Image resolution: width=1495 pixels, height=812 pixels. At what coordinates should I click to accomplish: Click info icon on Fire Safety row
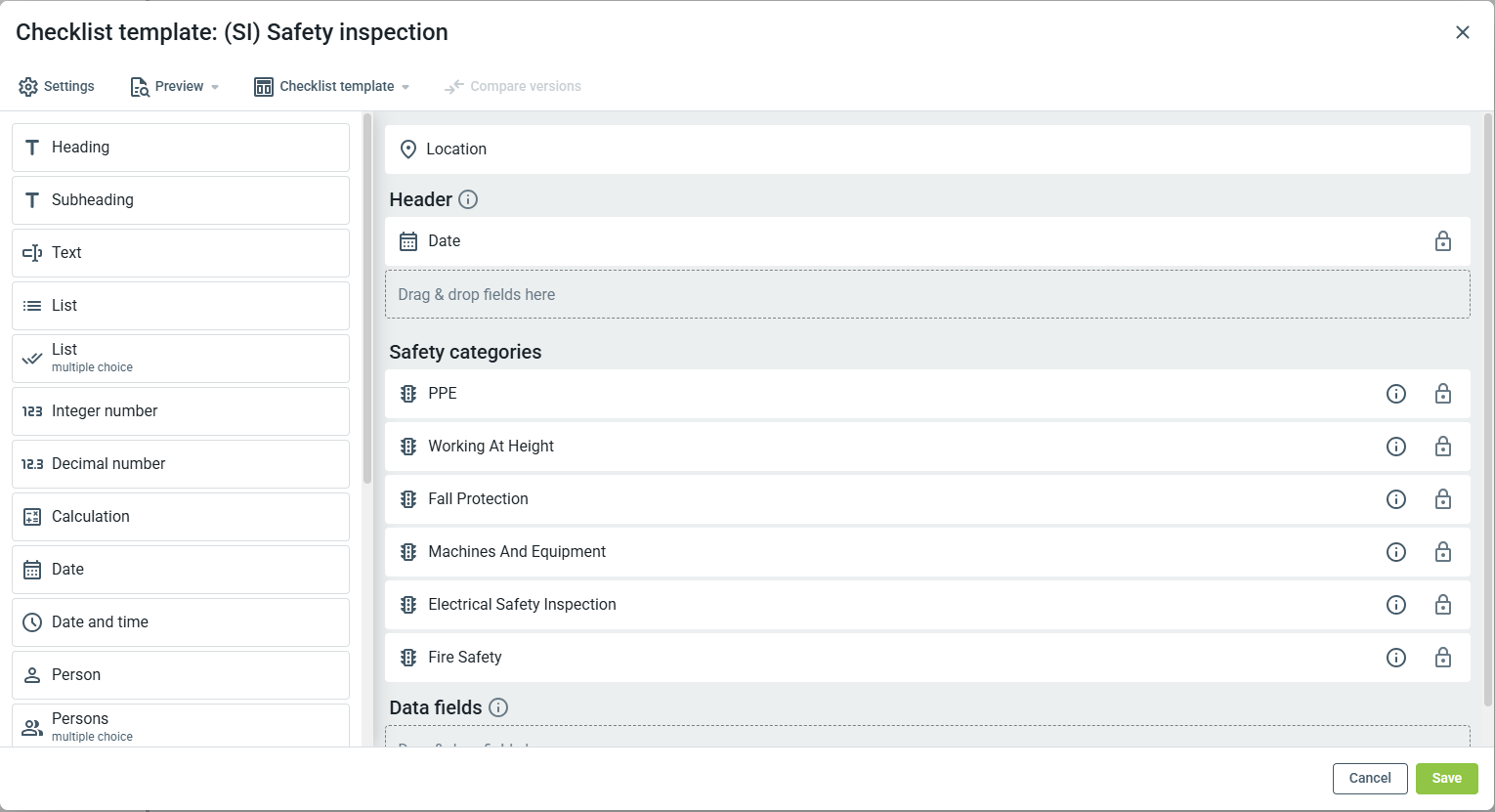point(1396,658)
